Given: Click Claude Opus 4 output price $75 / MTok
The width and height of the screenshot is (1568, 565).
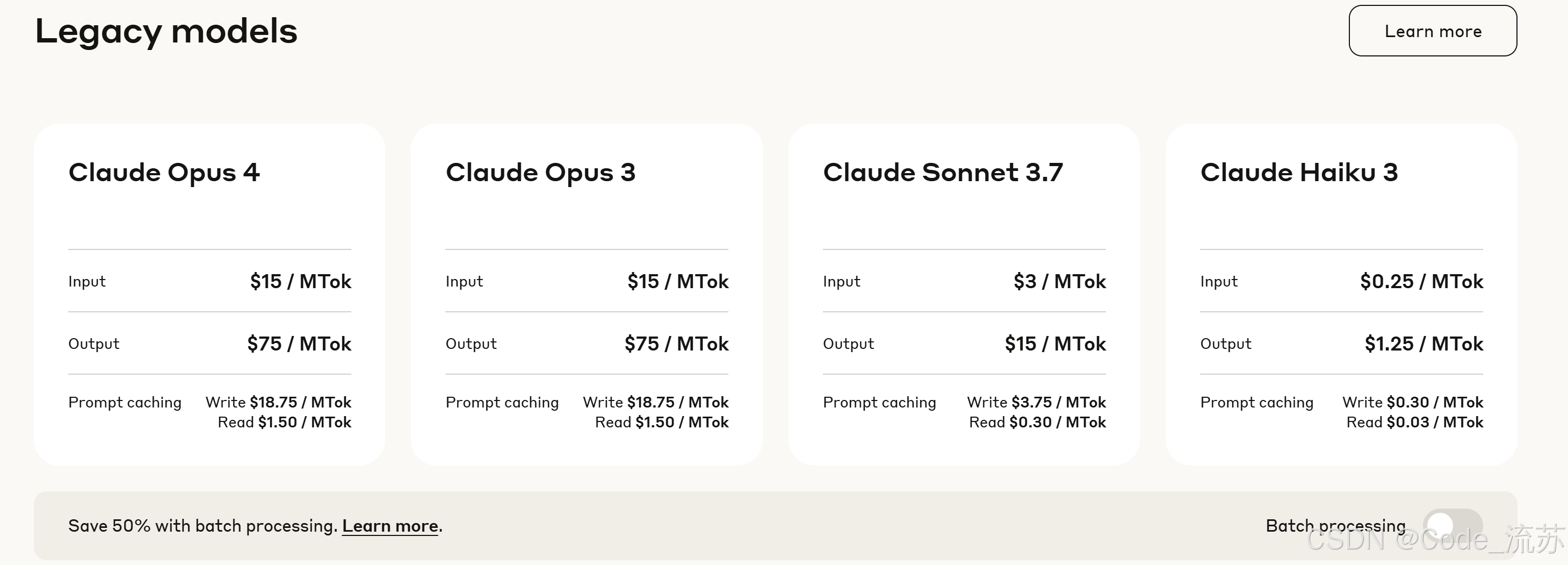Looking at the screenshot, I should tap(300, 344).
